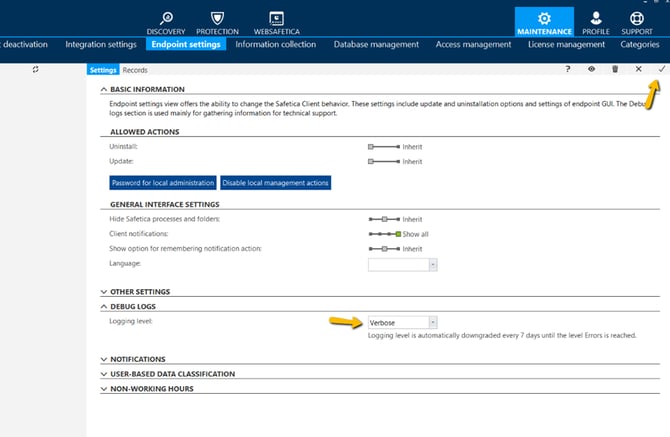Open the Protection module
Viewport: 670px width, 437px height.
(x=217, y=22)
